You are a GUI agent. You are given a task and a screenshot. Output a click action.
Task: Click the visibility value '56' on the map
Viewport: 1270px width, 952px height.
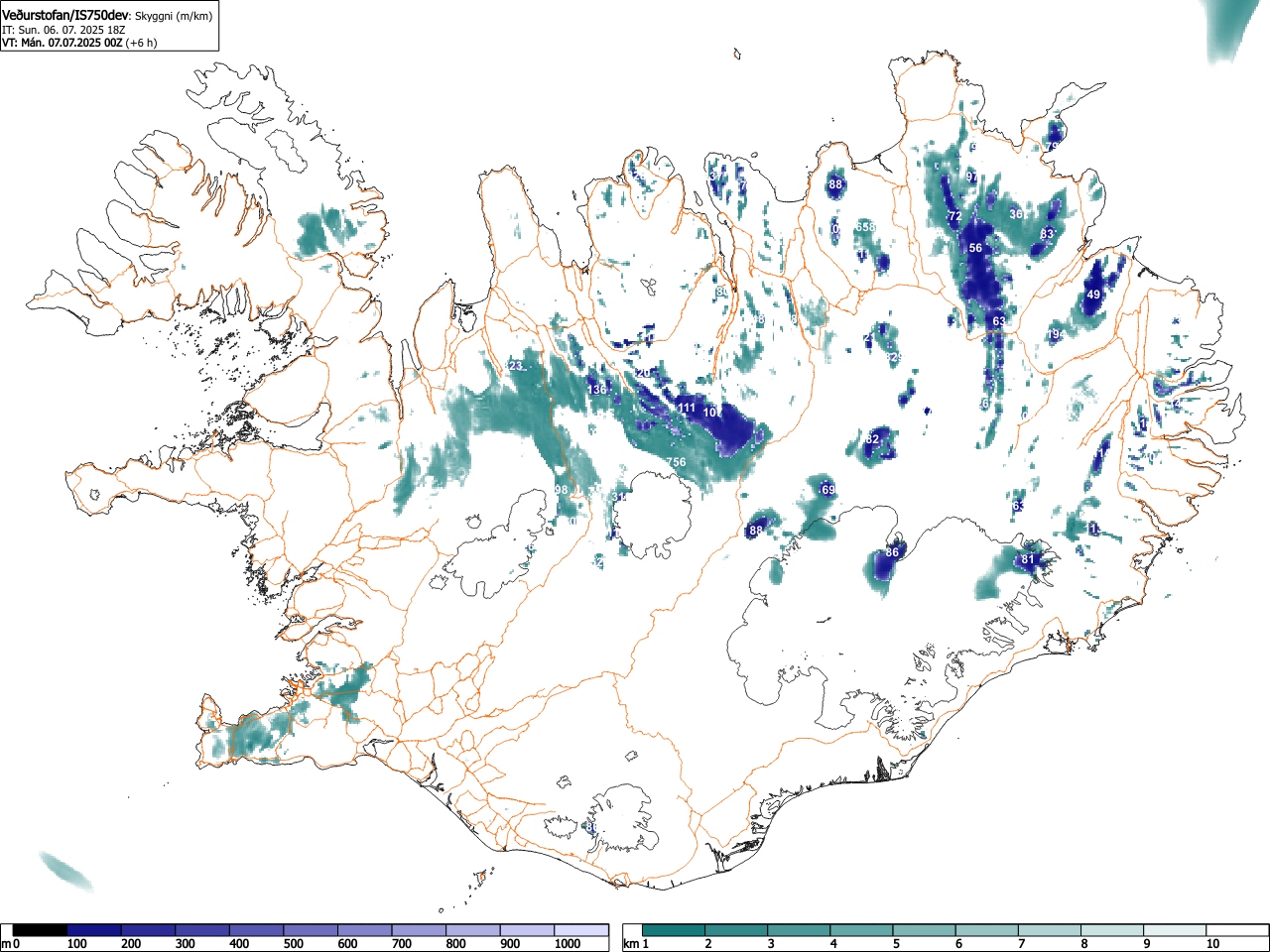pos(975,248)
